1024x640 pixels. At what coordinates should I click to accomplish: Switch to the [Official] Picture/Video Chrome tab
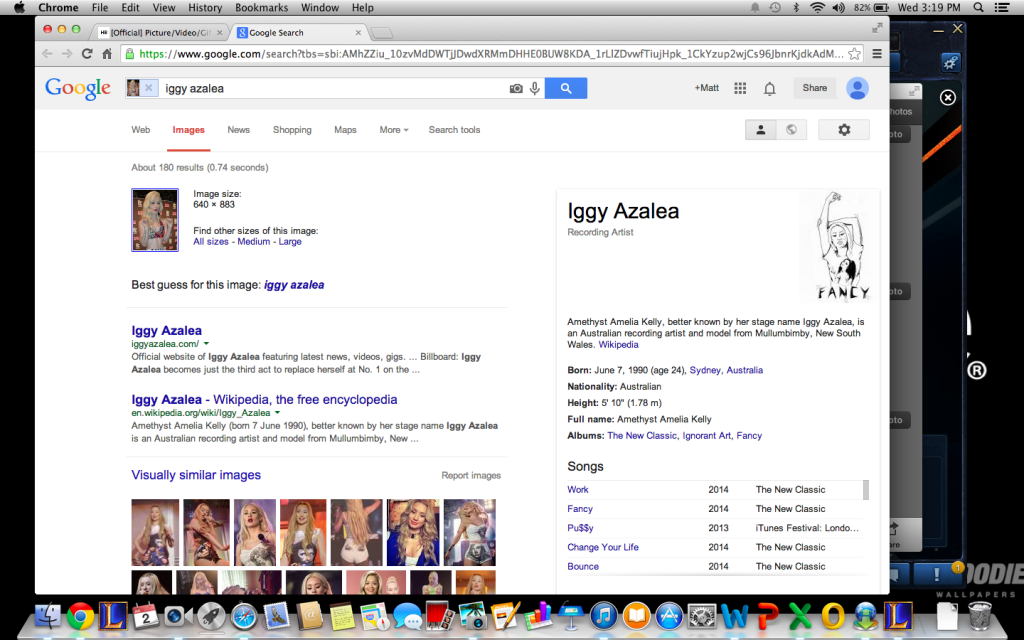click(160, 33)
